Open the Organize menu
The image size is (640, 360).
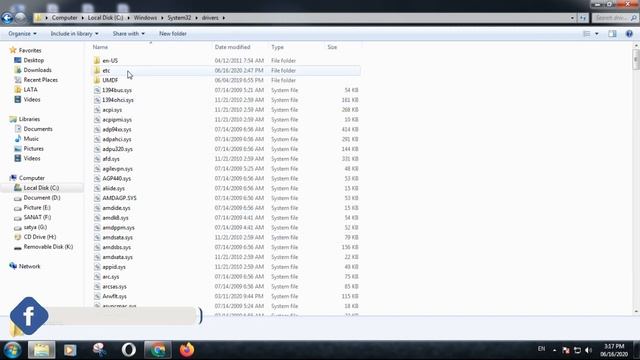pos(22,33)
